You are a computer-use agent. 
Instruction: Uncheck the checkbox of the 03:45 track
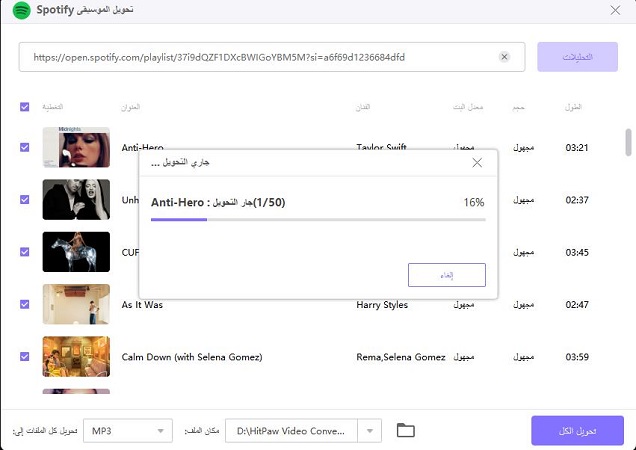[x=25, y=252]
